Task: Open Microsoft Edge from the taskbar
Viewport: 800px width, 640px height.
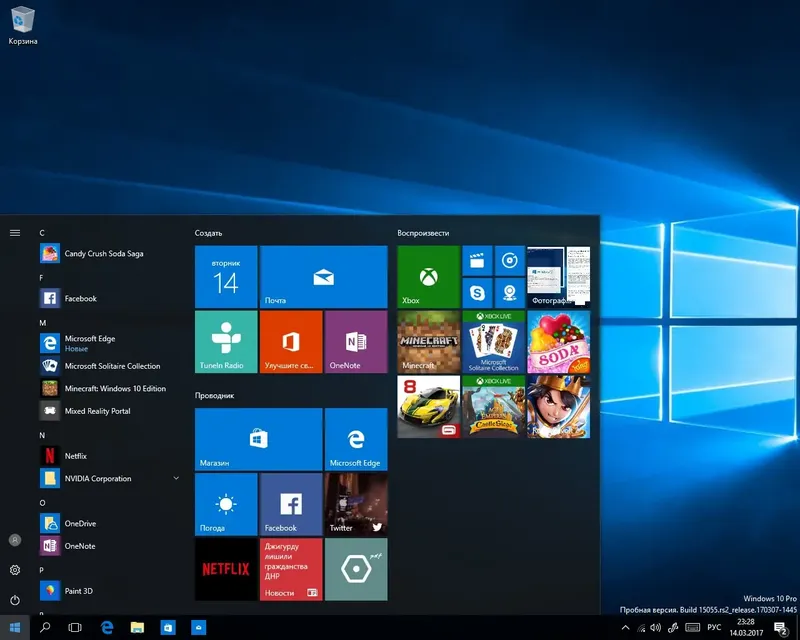Action: [x=106, y=628]
